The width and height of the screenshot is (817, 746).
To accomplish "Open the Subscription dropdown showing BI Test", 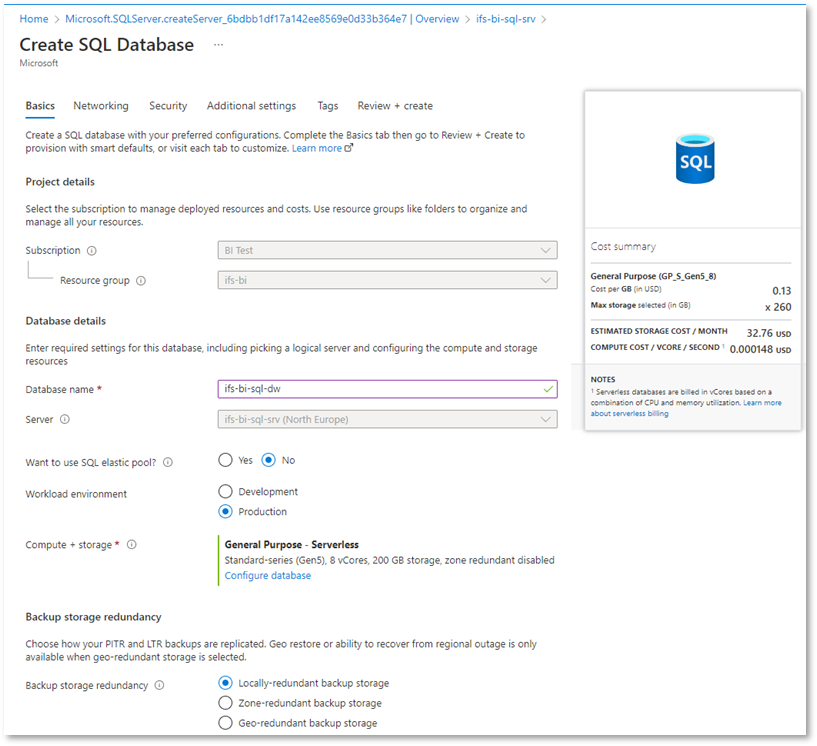I will tap(387, 250).
